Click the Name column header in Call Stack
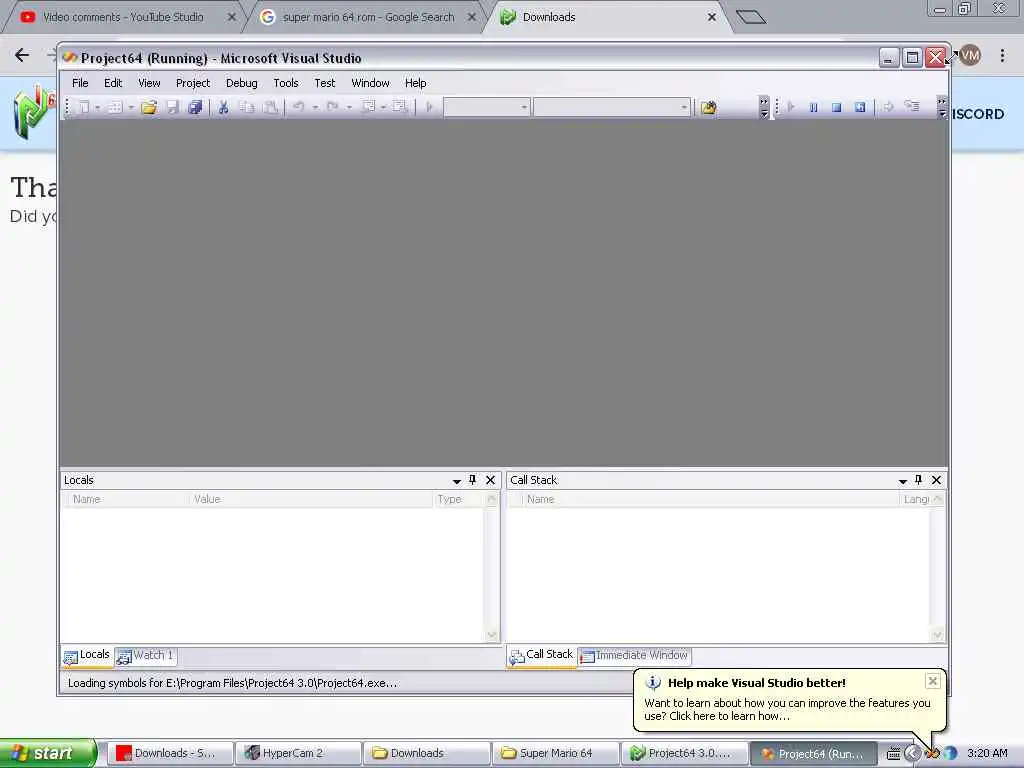Image resolution: width=1024 pixels, height=768 pixels. tap(711, 500)
